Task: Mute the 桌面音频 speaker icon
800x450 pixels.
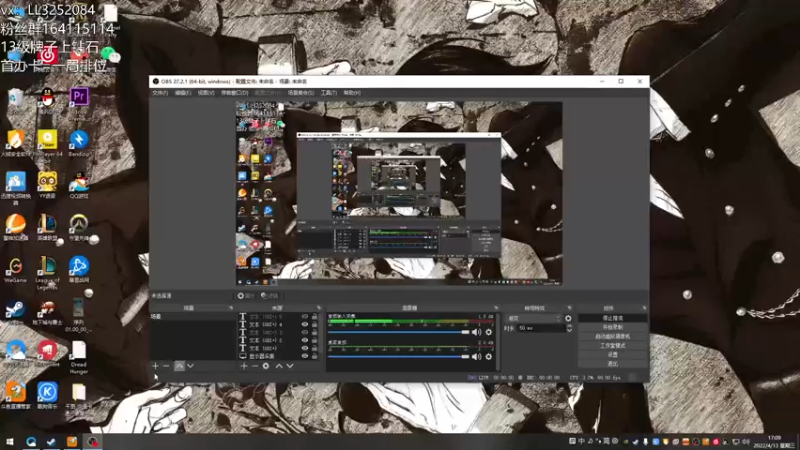Action: (477, 357)
